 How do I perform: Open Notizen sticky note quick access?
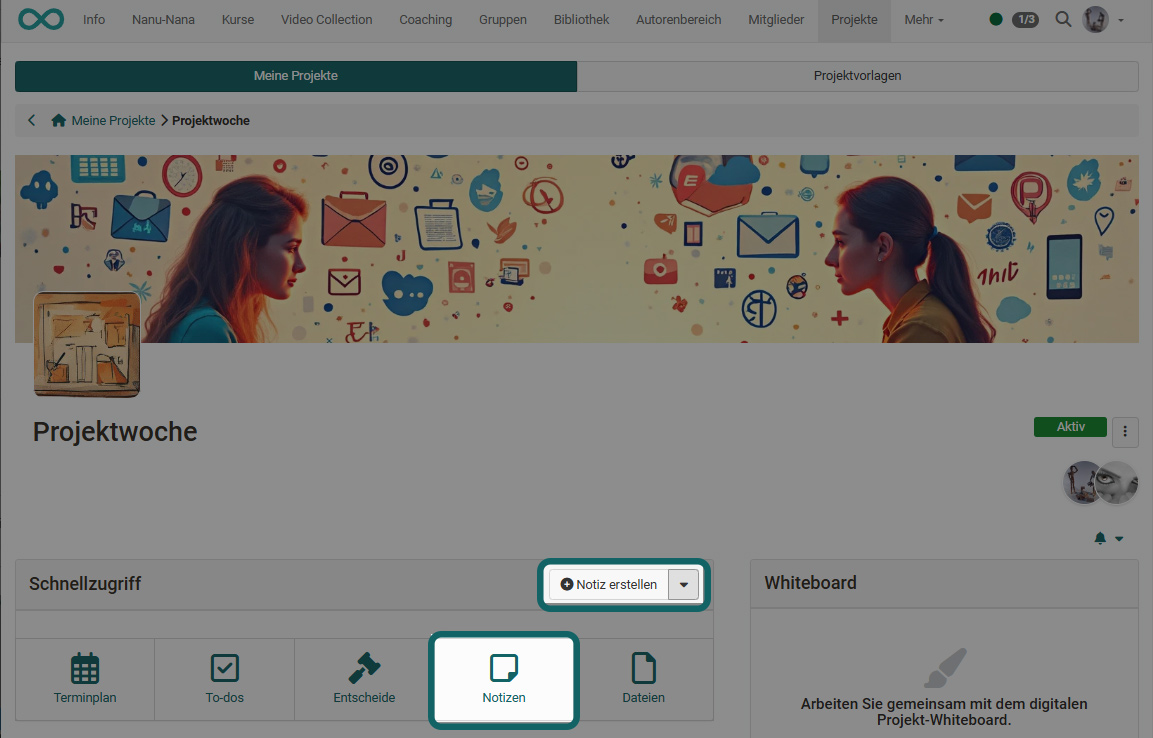(503, 679)
